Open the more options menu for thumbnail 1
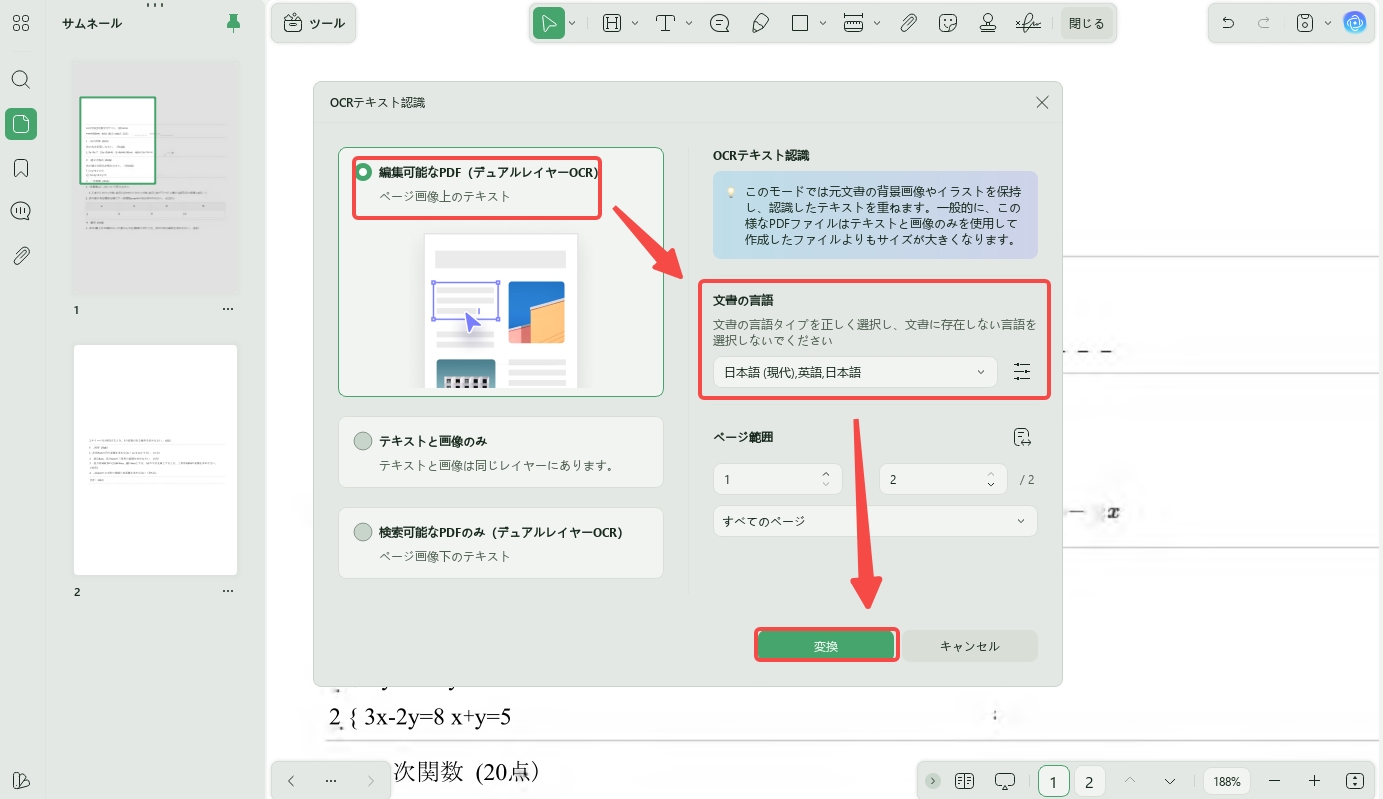 228,310
